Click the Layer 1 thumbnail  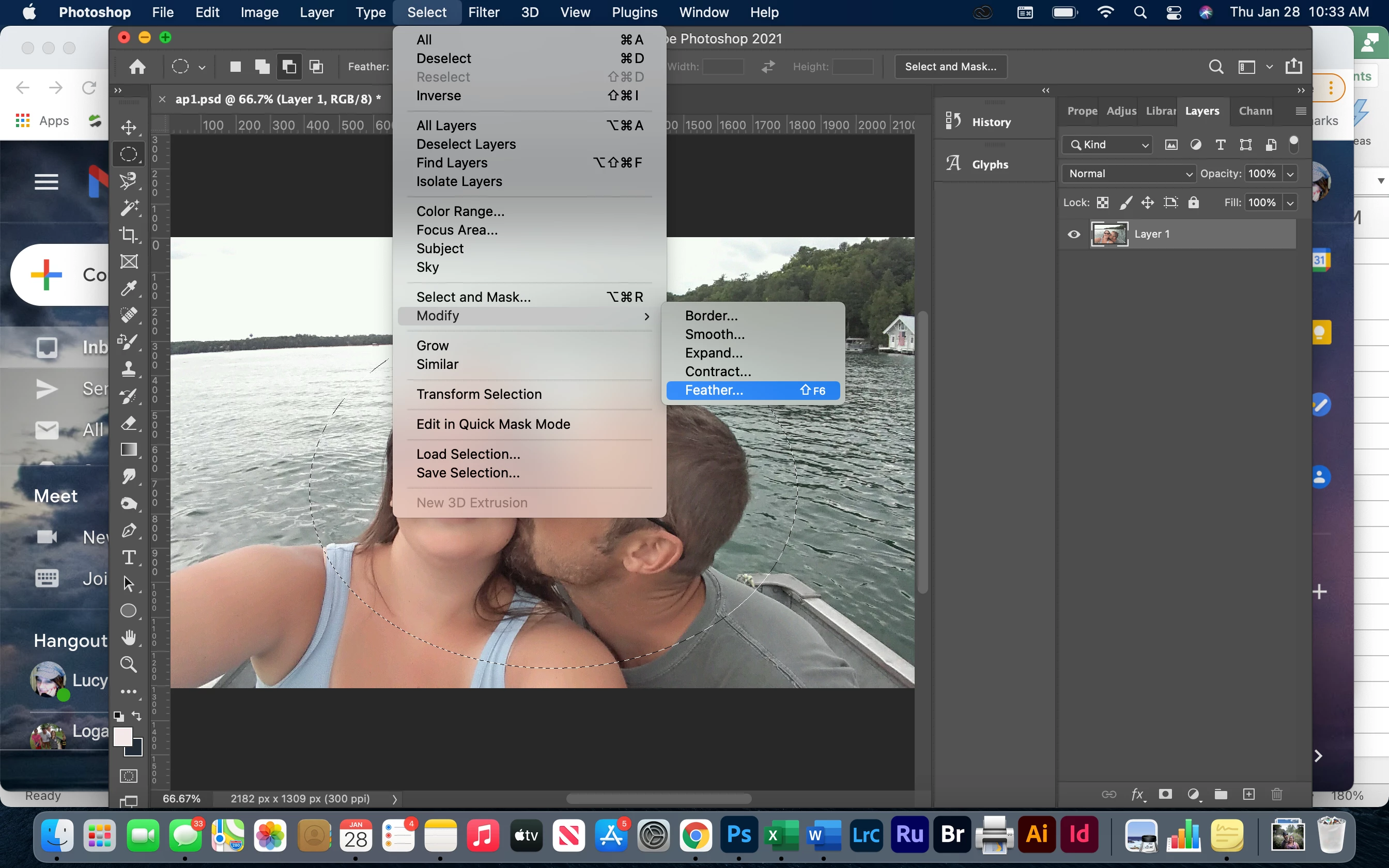(x=1109, y=234)
